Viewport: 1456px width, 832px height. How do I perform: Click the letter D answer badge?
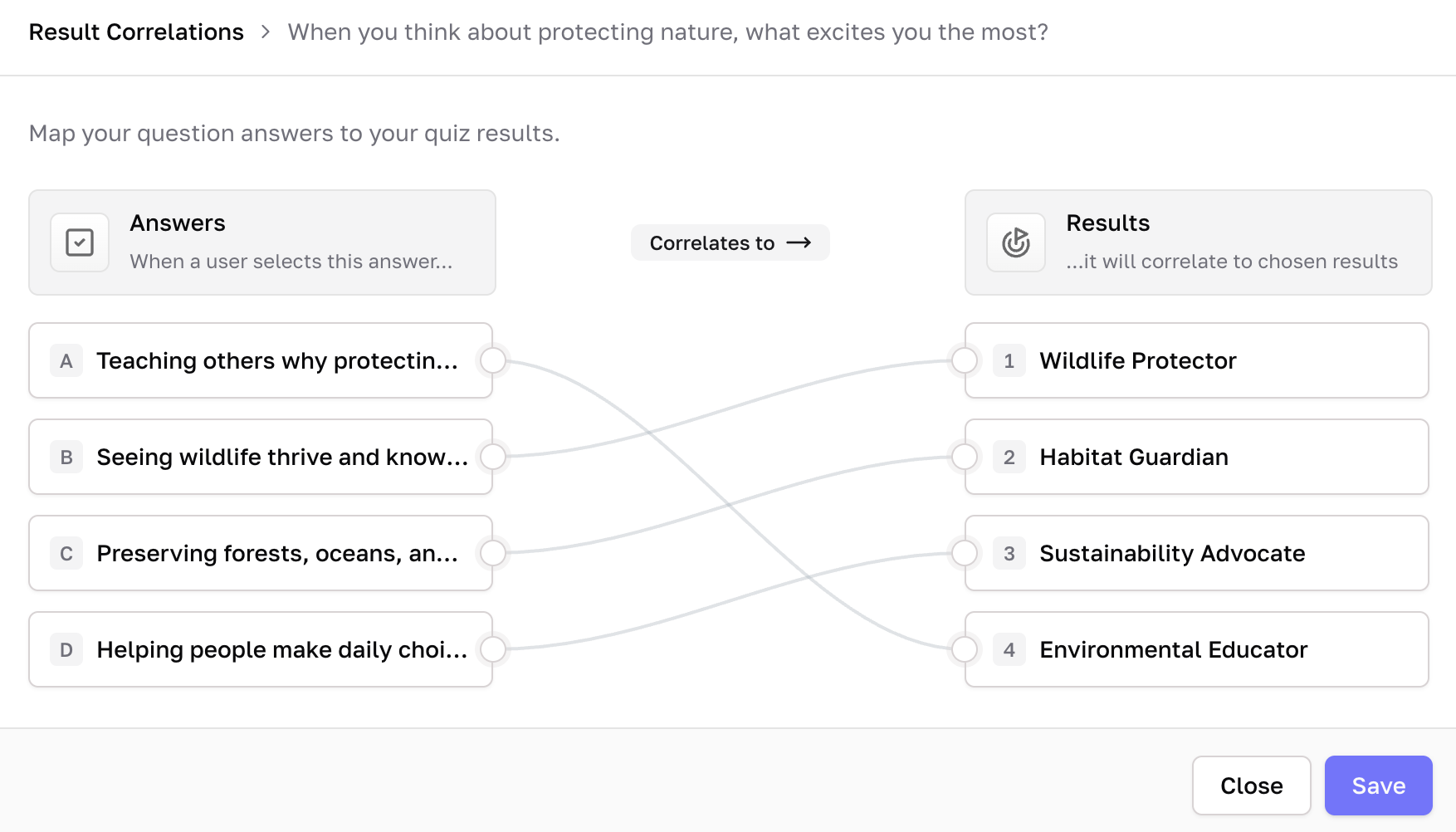pos(66,650)
